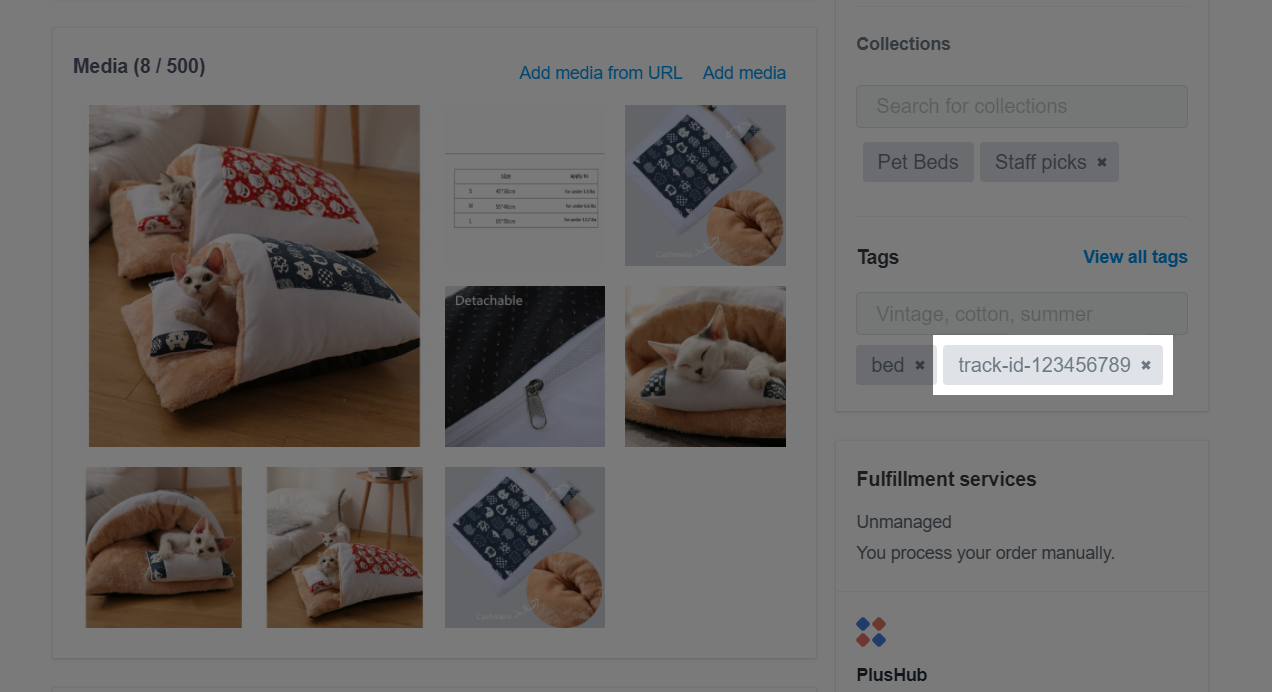This screenshot has height=692, width=1272.
Task: Select top-right navy pattern fabric thumbnail
Action: point(705,186)
